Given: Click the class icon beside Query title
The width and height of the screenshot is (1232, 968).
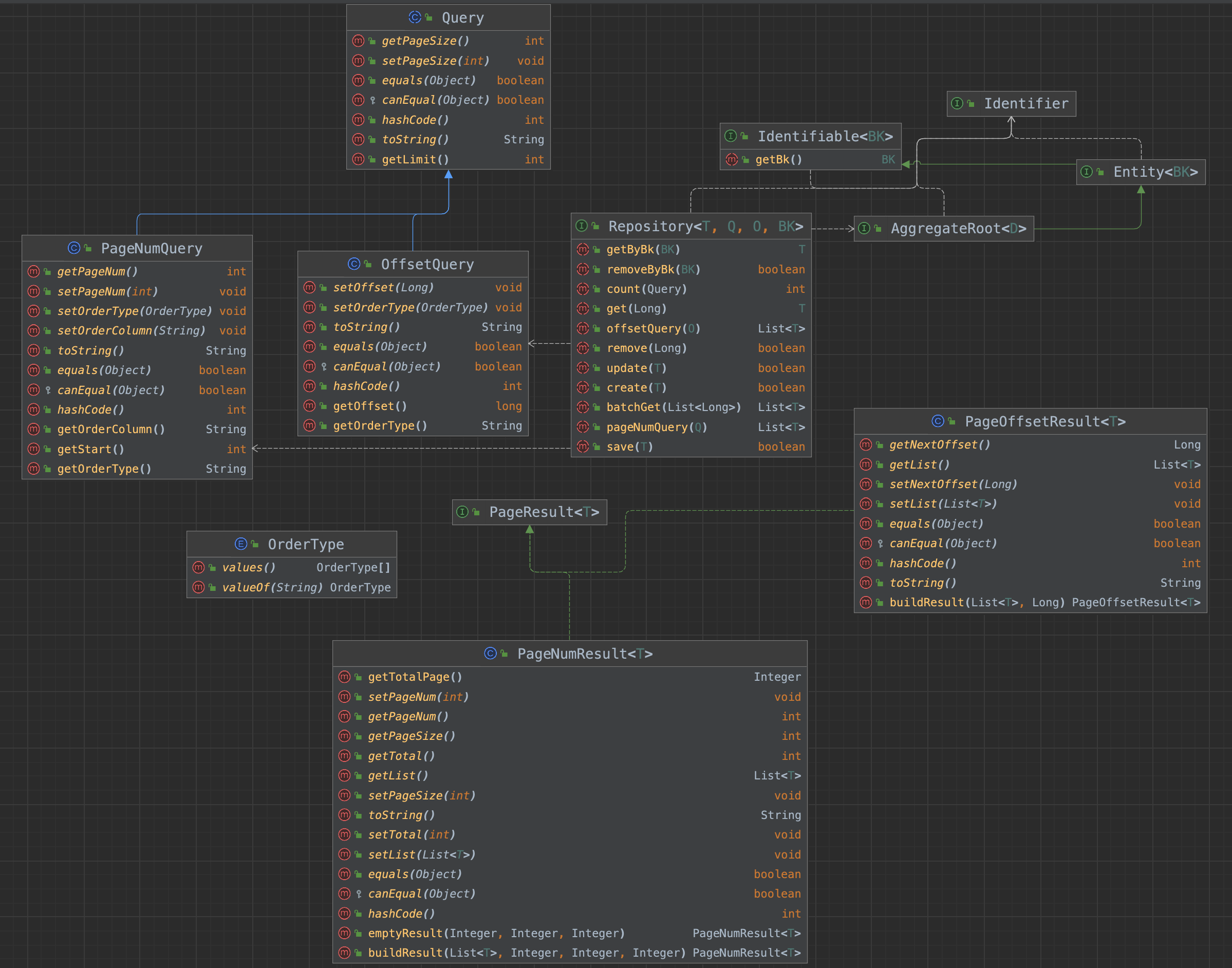Looking at the screenshot, I should (x=414, y=17).
